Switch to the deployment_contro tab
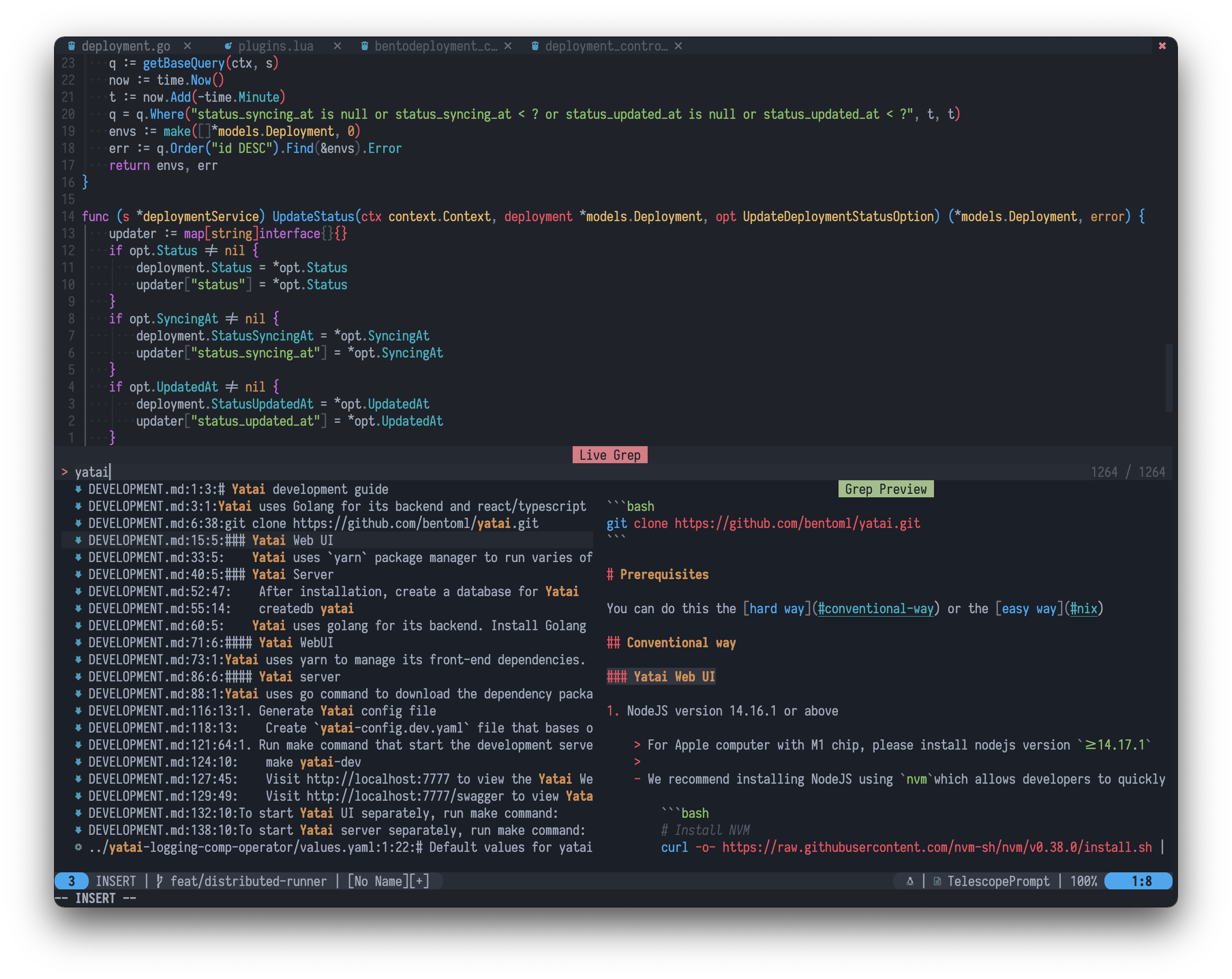The width and height of the screenshot is (1232, 979). 606,46
